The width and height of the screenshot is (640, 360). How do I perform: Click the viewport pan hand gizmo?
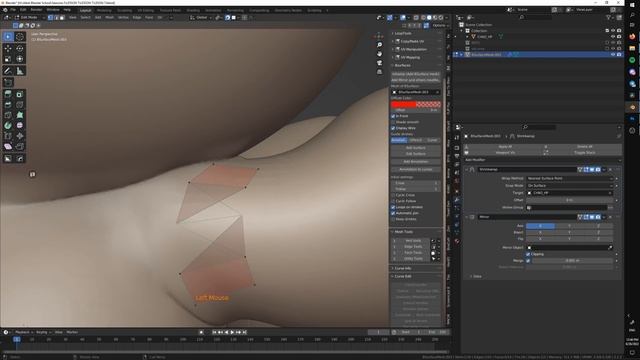point(380,53)
